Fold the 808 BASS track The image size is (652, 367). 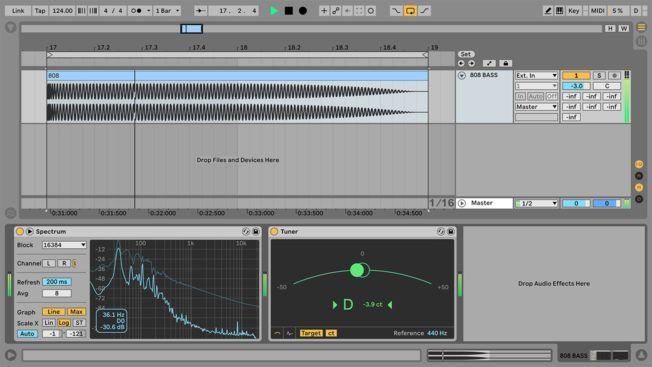(x=462, y=76)
